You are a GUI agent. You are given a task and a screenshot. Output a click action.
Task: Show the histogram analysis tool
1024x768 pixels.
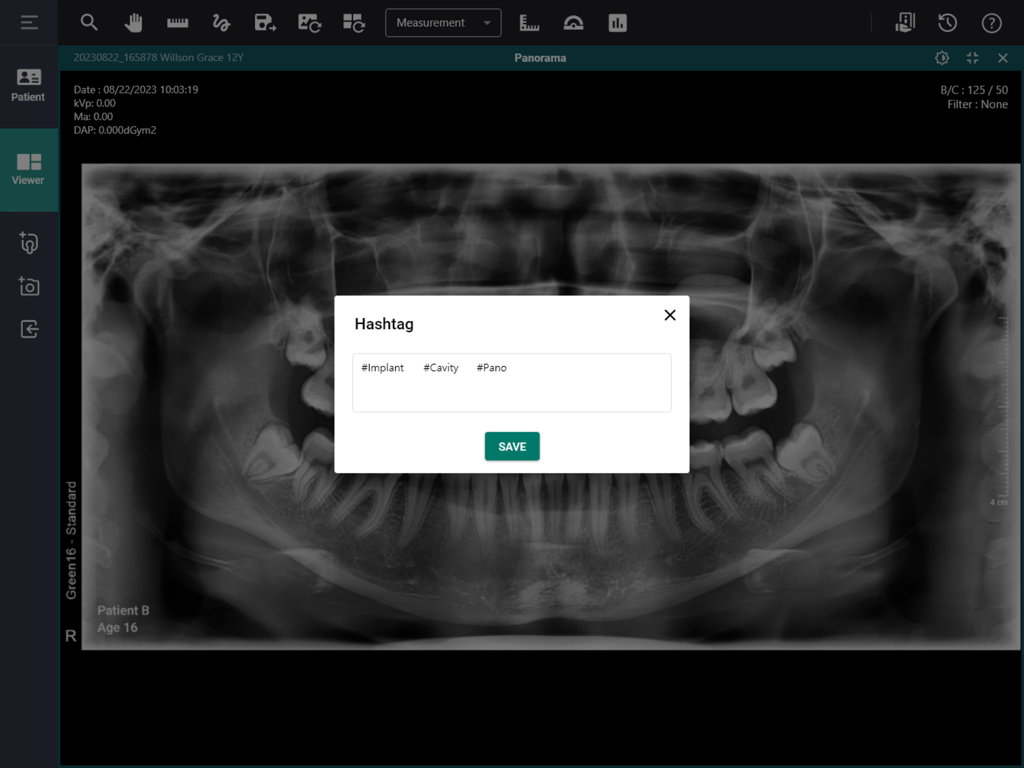pyautogui.click(x=617, y=22)
